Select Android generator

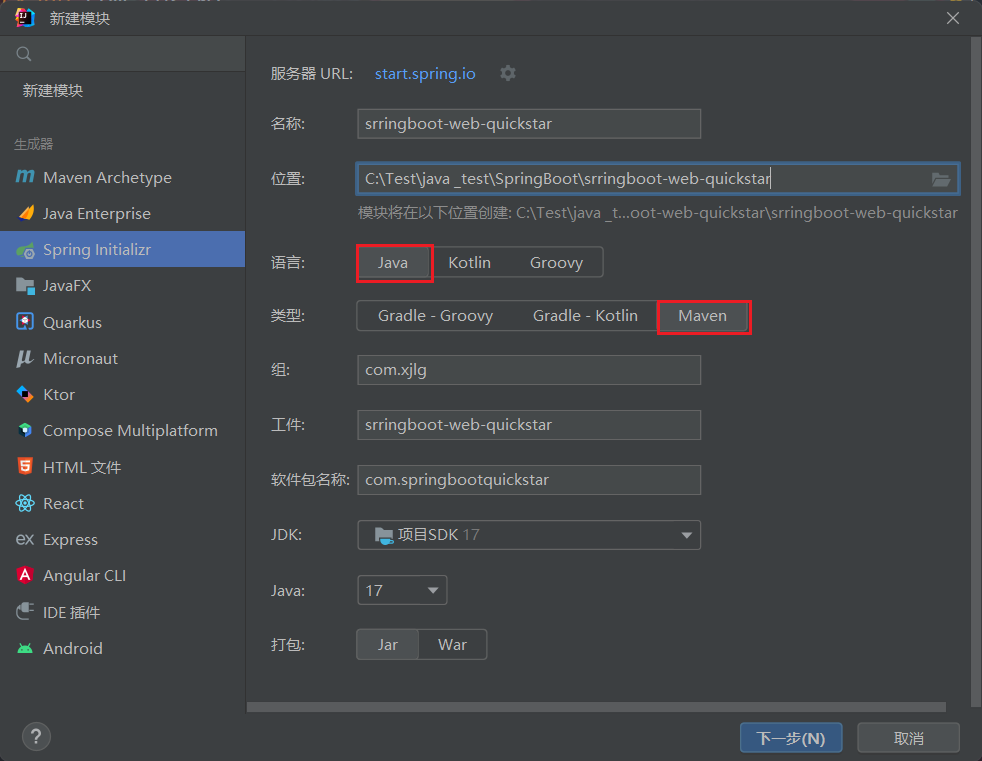[x=122, y=648]
